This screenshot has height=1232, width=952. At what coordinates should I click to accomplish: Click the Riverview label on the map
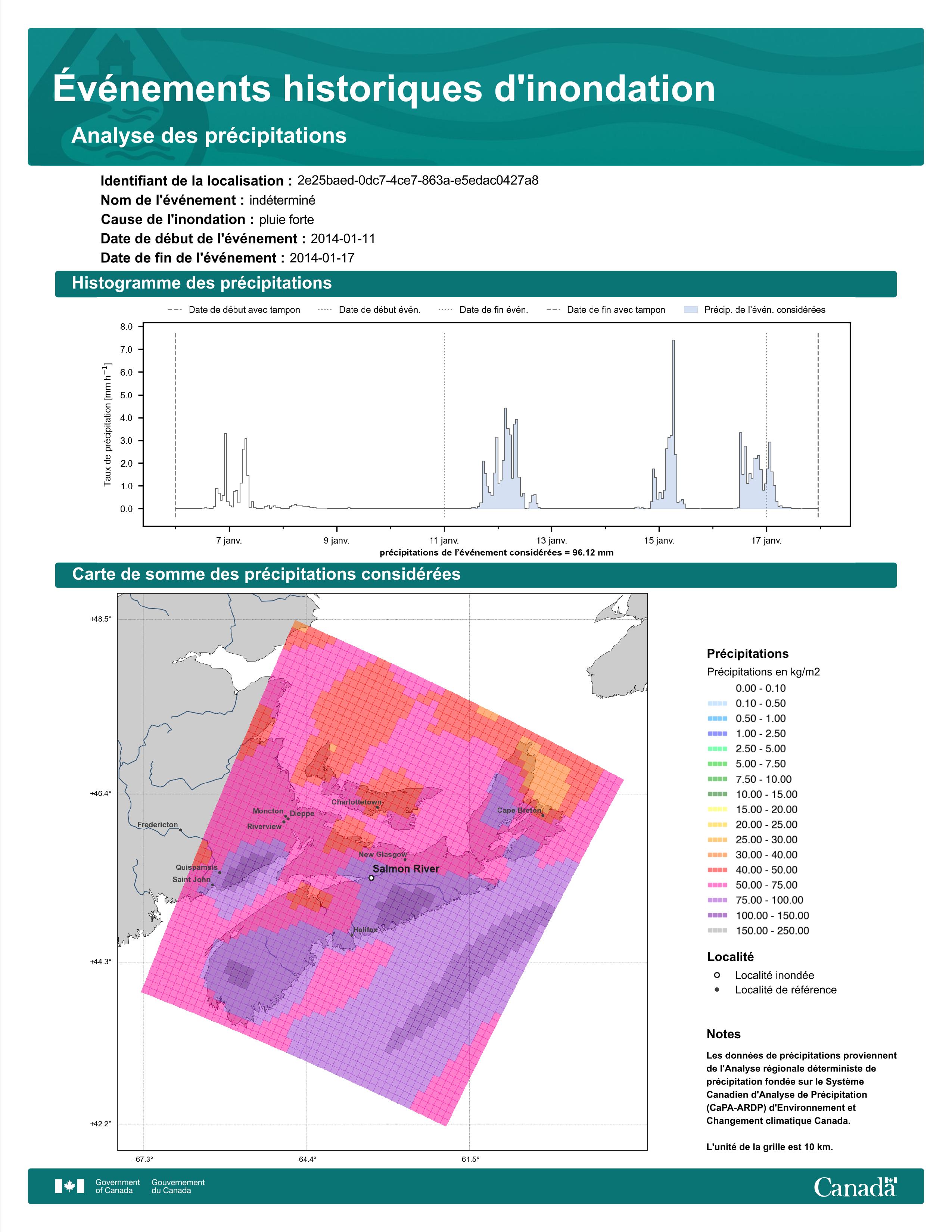click(264, 827)
